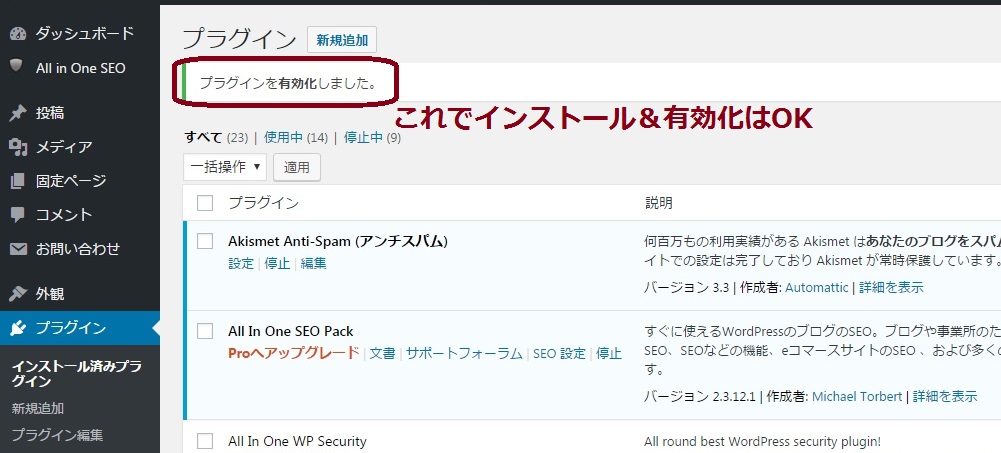Screen dimensions: 1001x453
Task: Click the pages icon beside 固定ページ
Action: pyautogui.click(x=18, y=181)
